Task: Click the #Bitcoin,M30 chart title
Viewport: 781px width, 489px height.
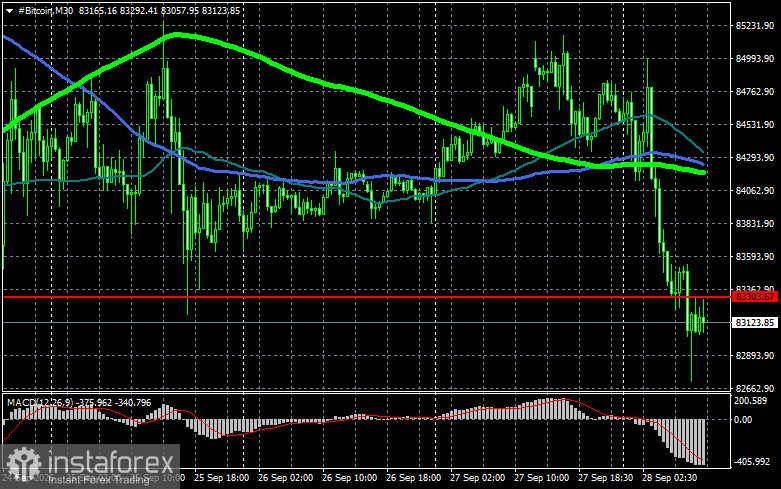Action: click(x=45, y=10)
